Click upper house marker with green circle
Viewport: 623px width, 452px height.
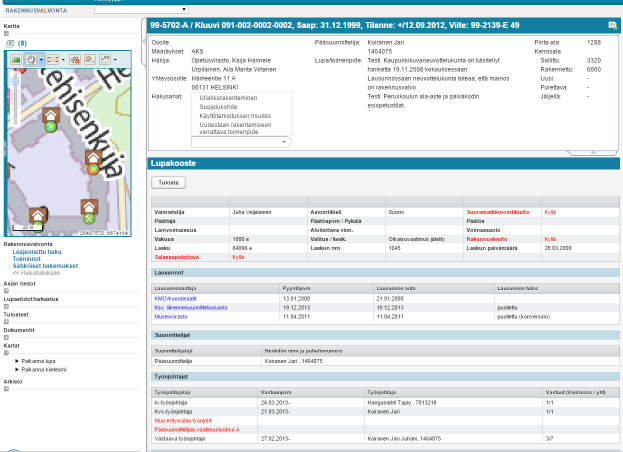click(x=51, y=120)
